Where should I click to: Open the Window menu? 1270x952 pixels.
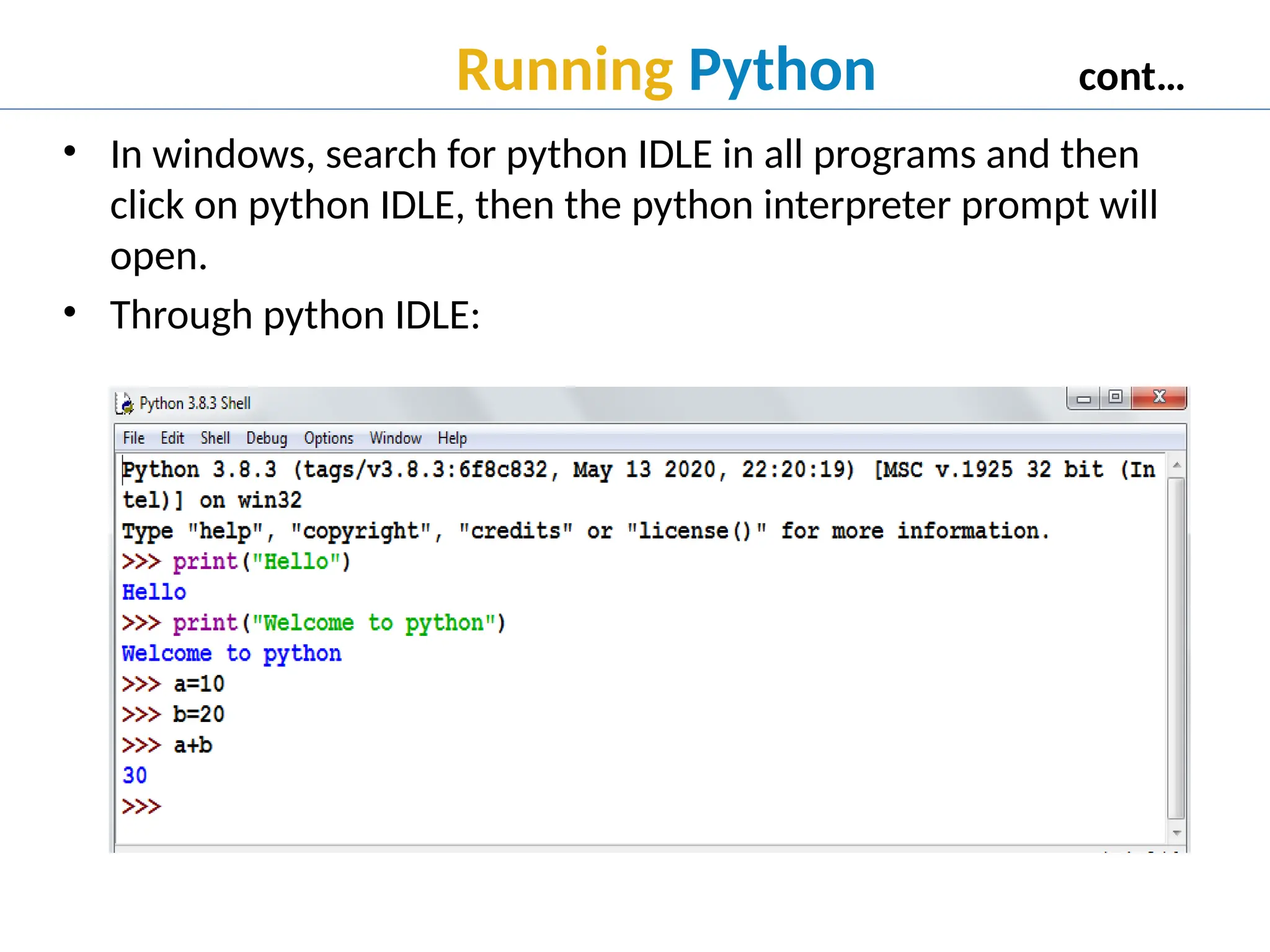pos(396,438)
